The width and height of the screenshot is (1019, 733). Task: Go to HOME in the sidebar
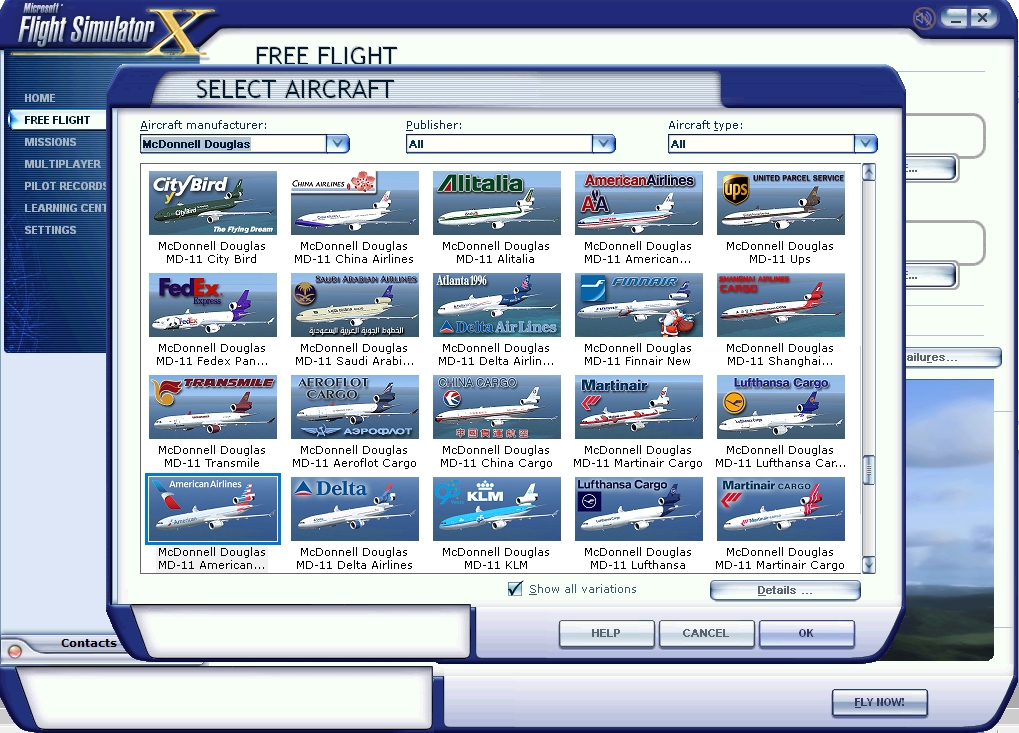point(40,98)
